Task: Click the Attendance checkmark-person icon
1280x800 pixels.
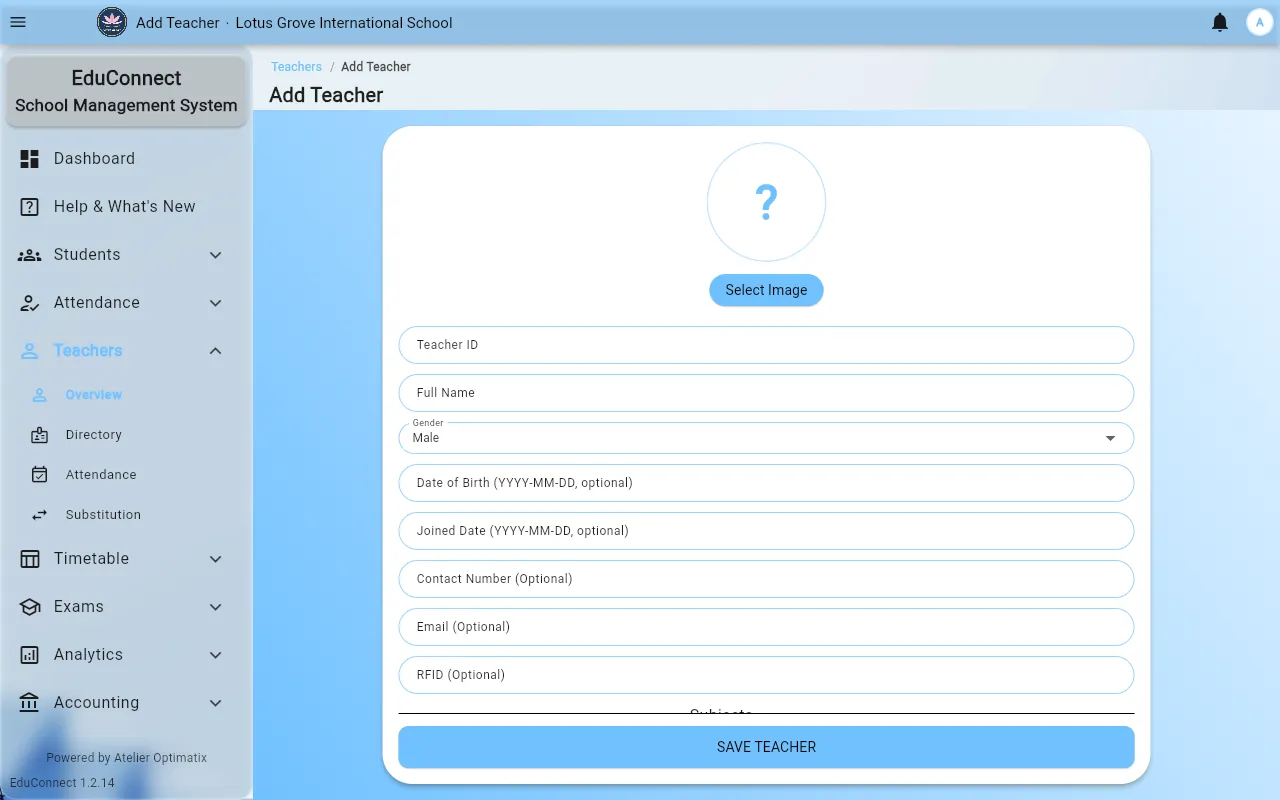Action: [30, 302]
